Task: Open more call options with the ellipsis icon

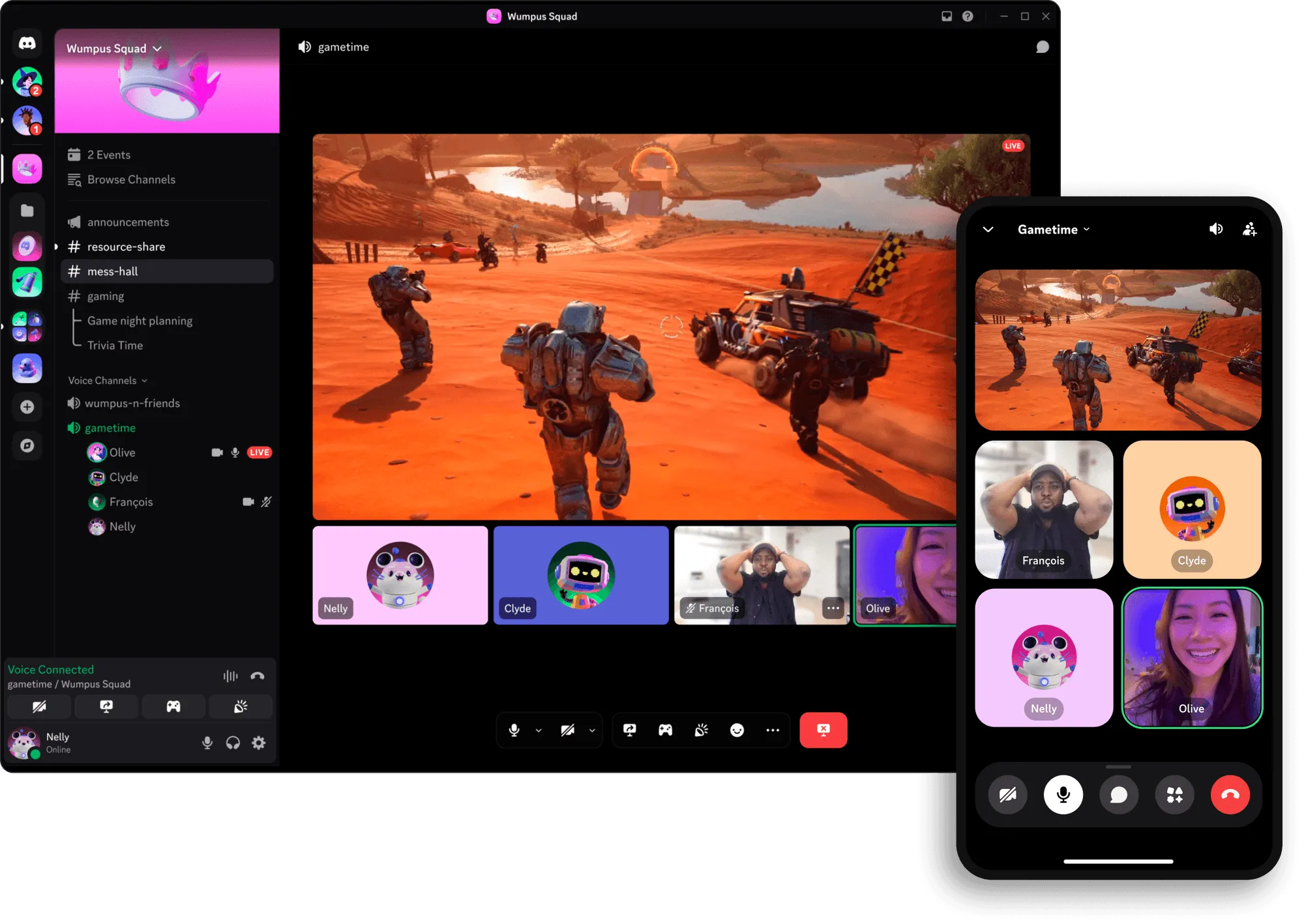Action: click(773, 730)
